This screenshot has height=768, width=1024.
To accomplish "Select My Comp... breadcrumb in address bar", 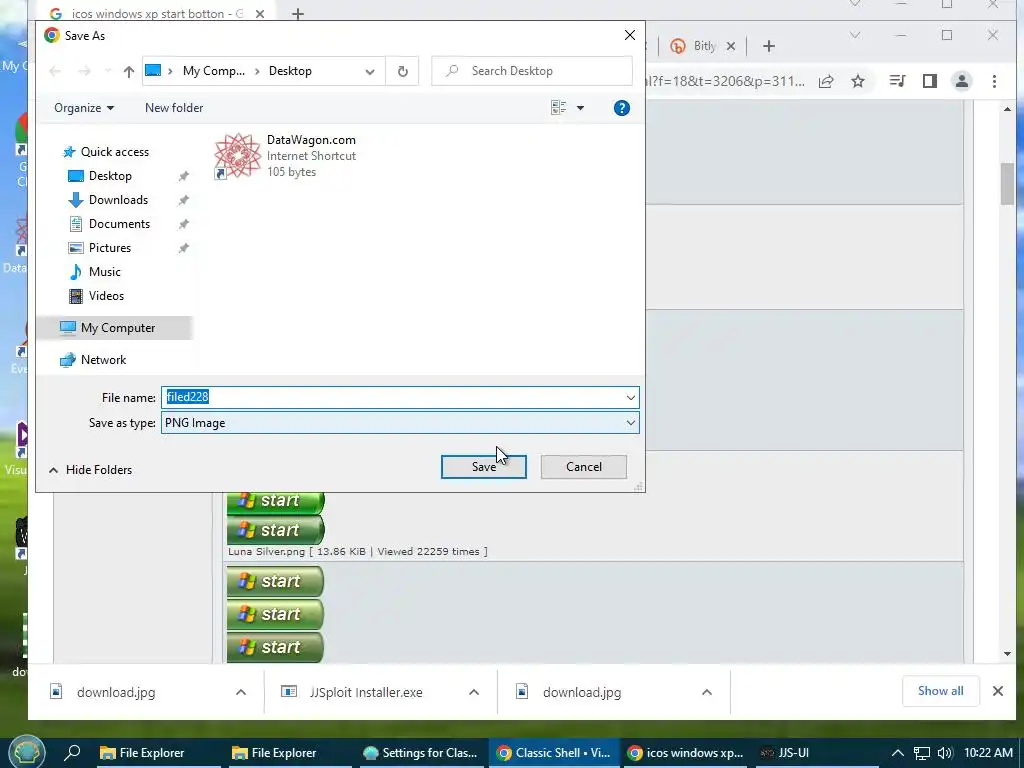I will (x=214, y=71).
